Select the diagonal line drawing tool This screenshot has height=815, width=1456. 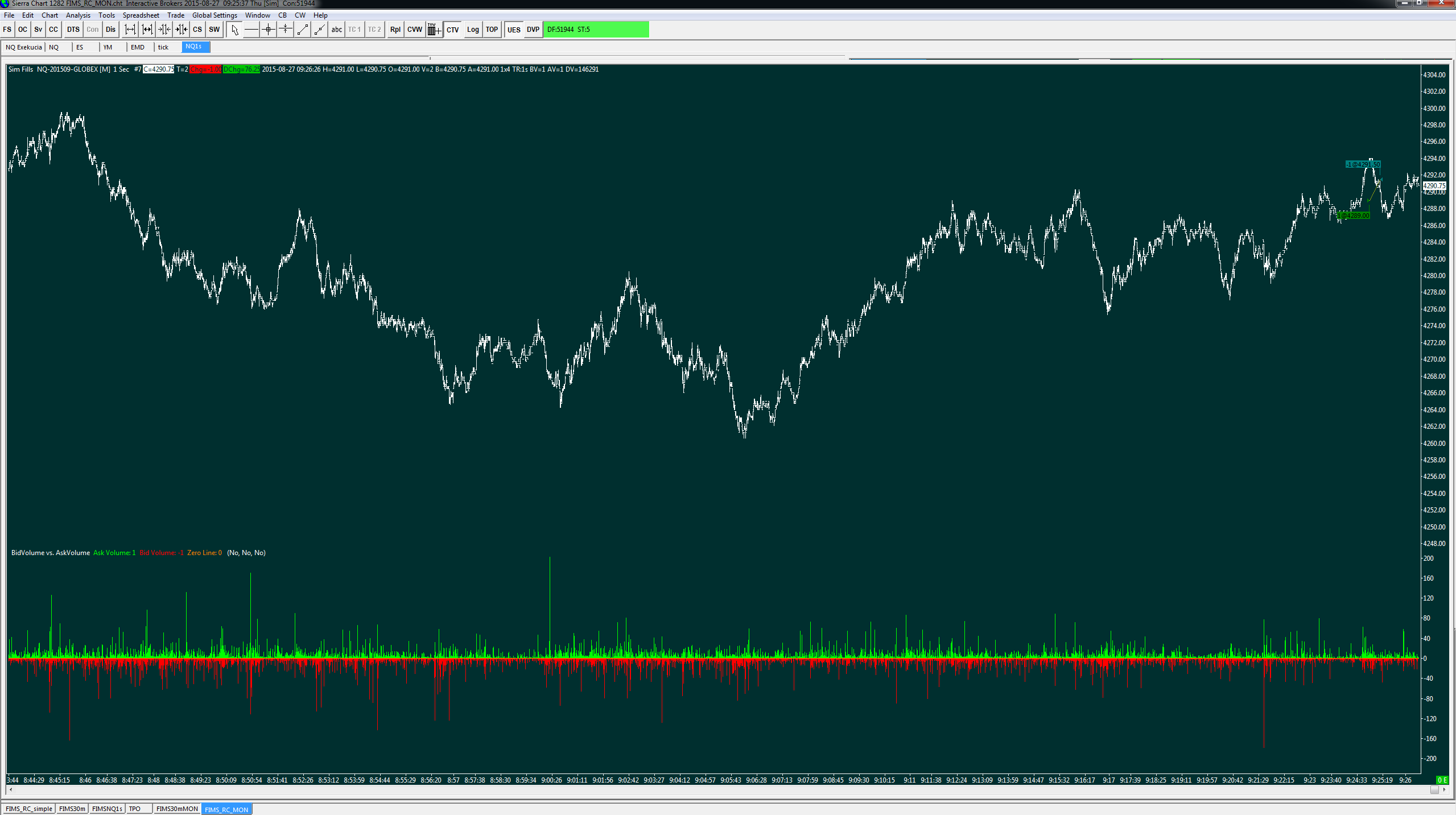tap(302, 30)
